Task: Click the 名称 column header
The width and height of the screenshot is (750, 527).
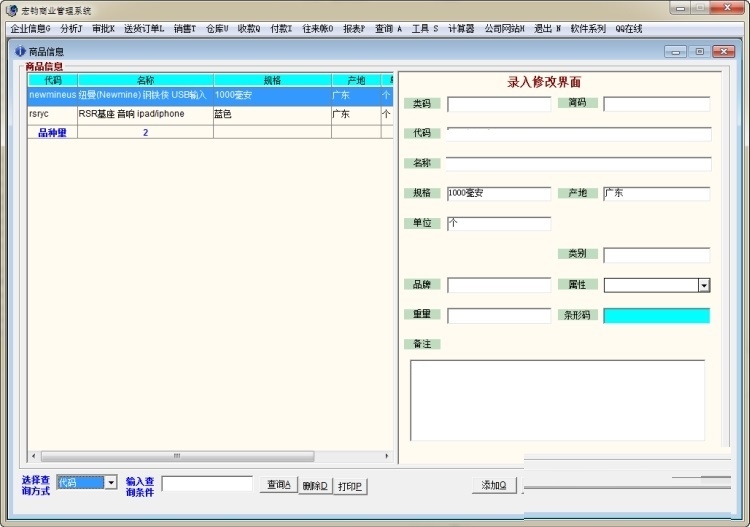Action: coord(145,80)
